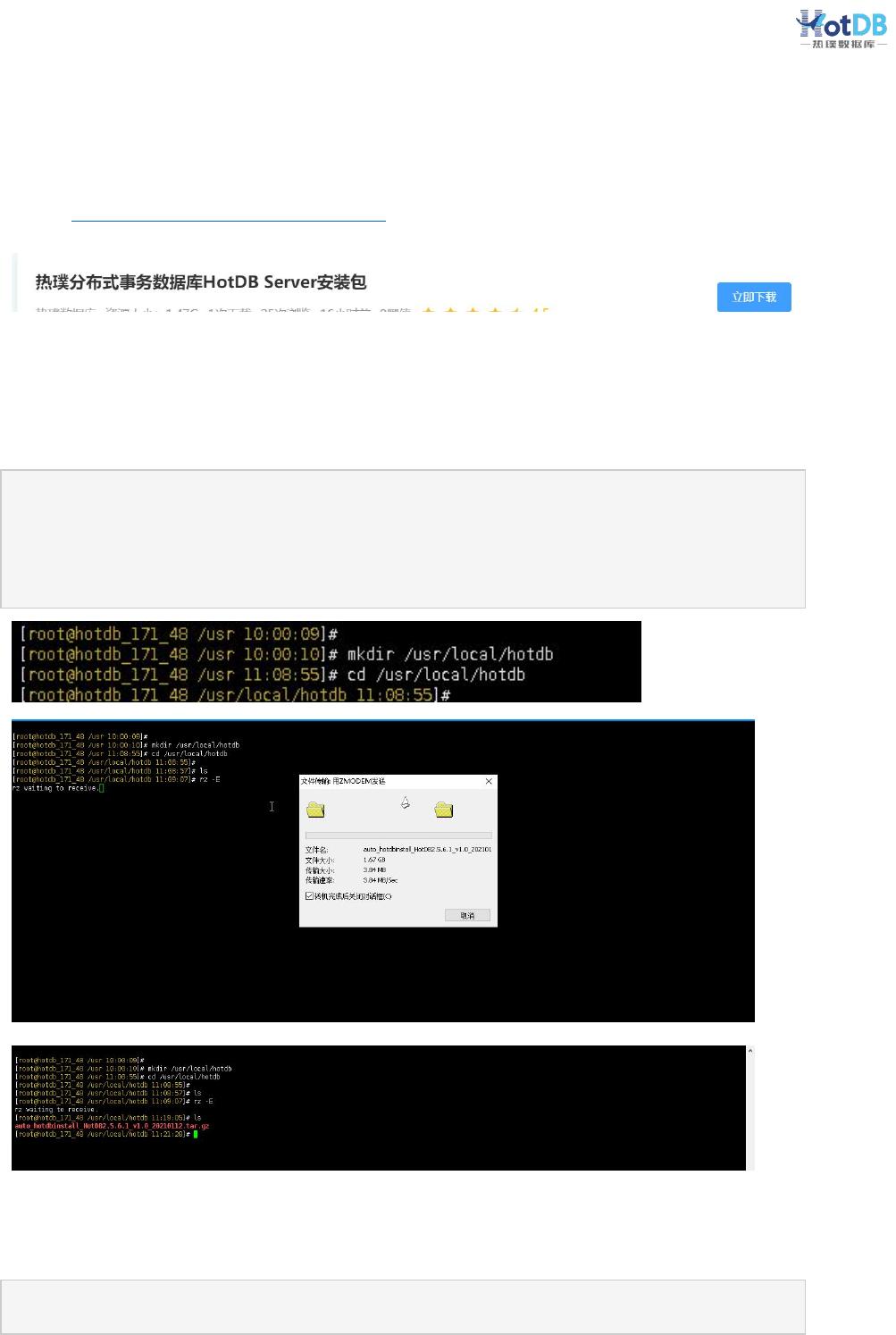Click the first terminal screenshot thumbnail

point(326,661)
